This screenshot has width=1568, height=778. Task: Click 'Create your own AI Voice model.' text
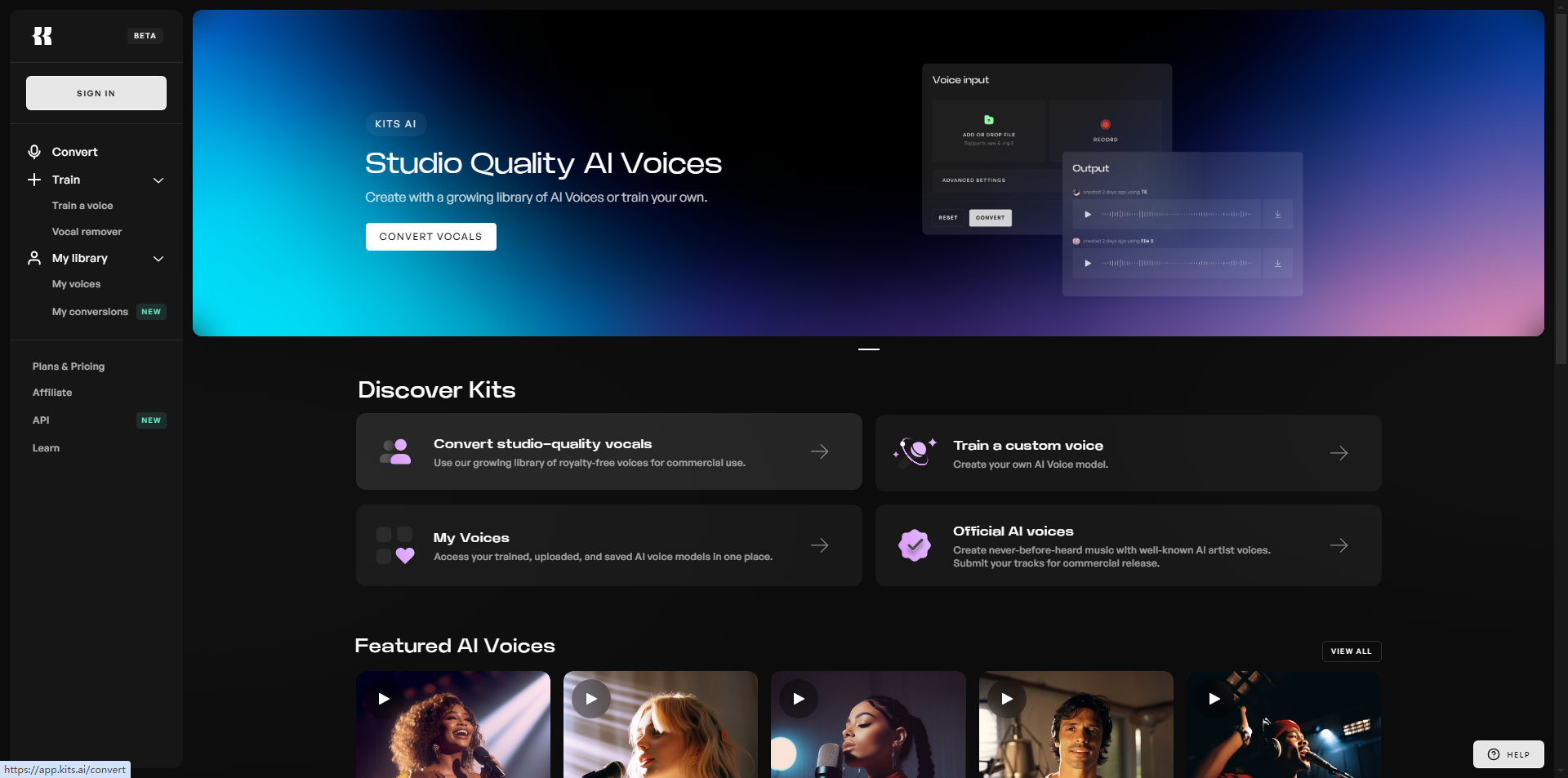click(x=1031, y=465)
